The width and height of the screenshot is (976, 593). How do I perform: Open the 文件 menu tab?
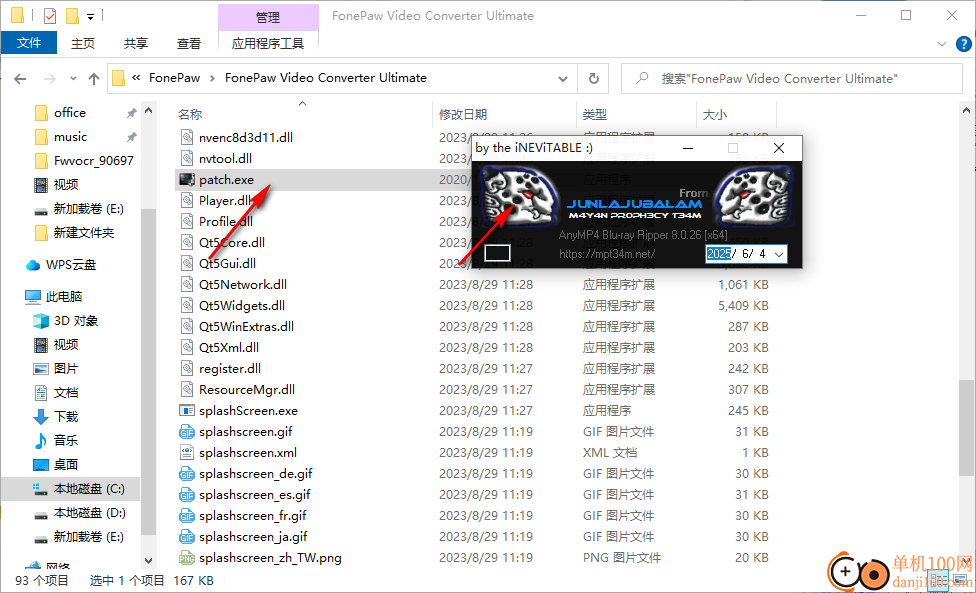(29, 43)
